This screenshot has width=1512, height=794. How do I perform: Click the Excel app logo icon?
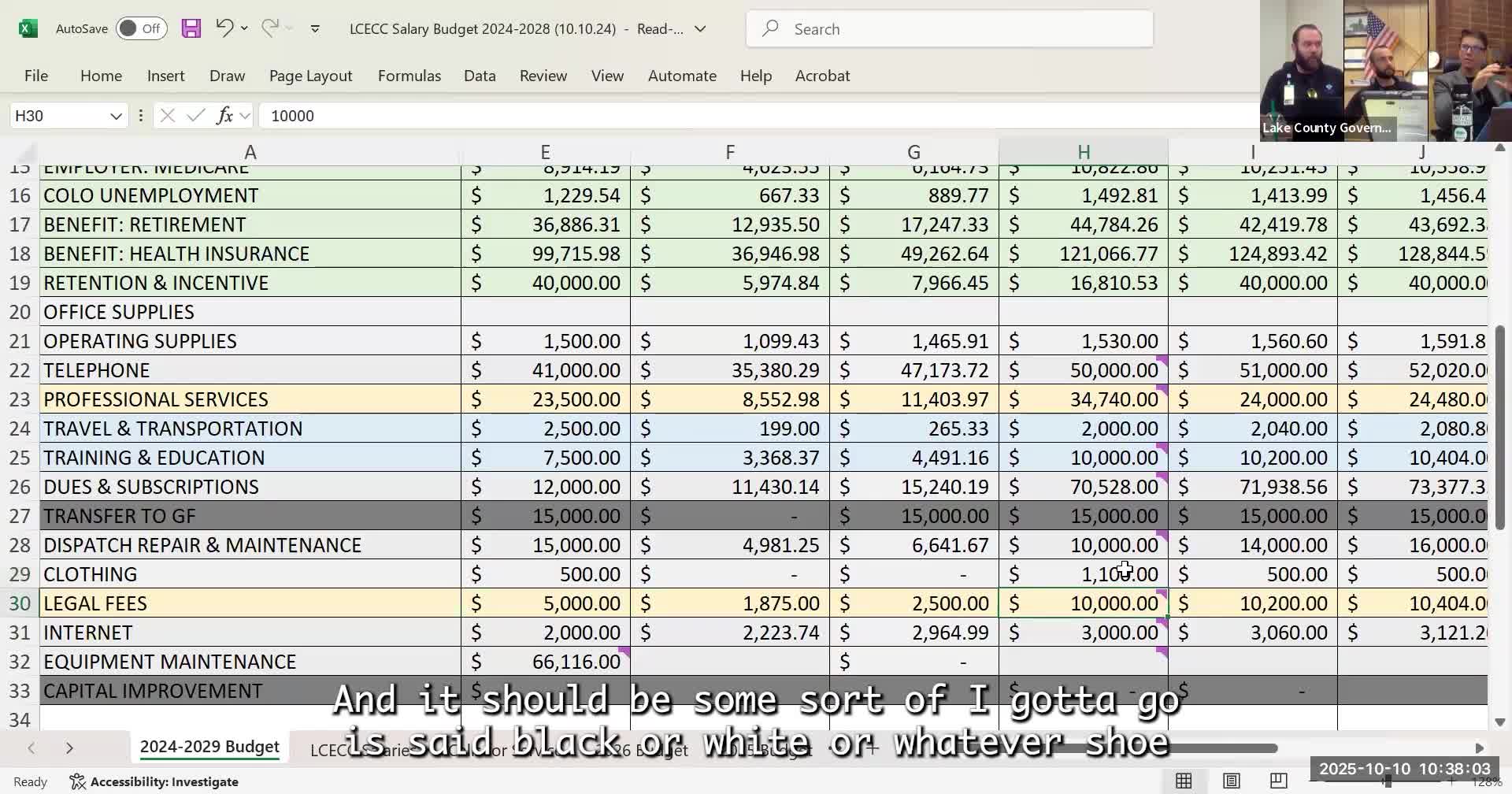(28, 29)
